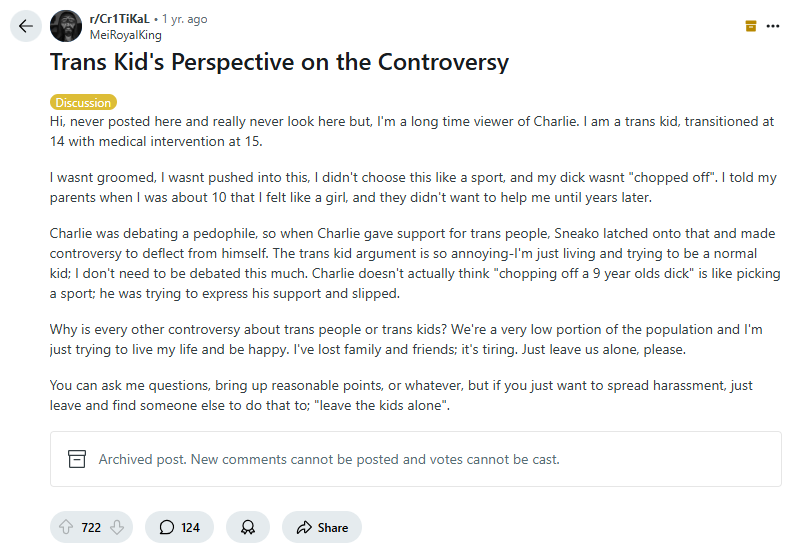Click the paragraph starting "Hi, never posted here"
This screenshot has height=554, width=790.
[411, 131]
